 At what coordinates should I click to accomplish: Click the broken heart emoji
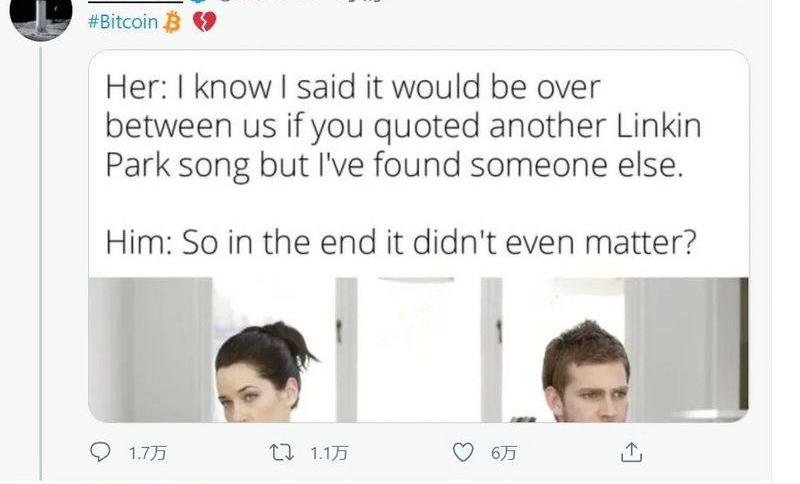click(203, 22)
